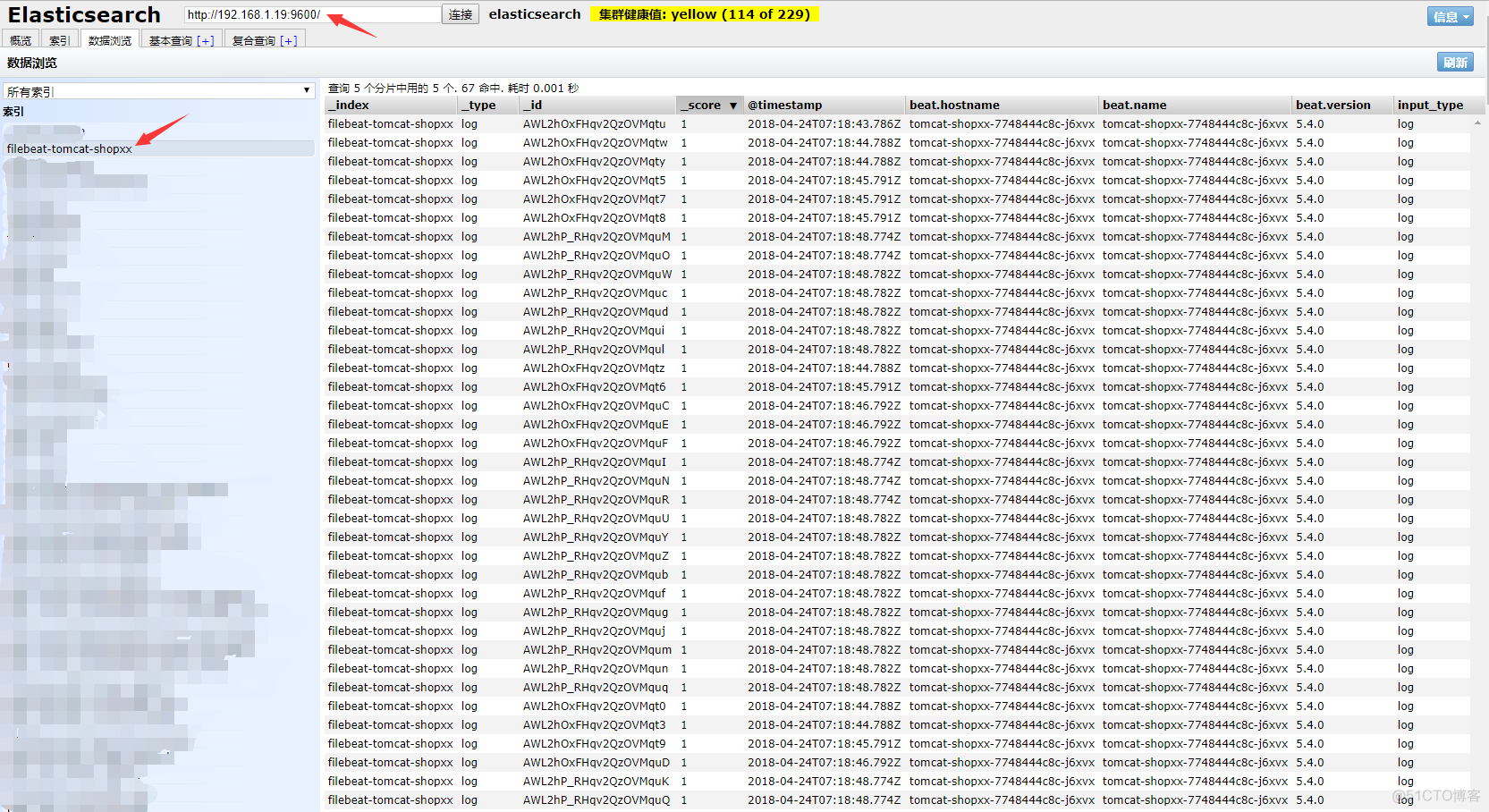Open row with id AWL2hOxFHqv2QzOVMqt8
1489x812 pixels.
pos(898,218)
